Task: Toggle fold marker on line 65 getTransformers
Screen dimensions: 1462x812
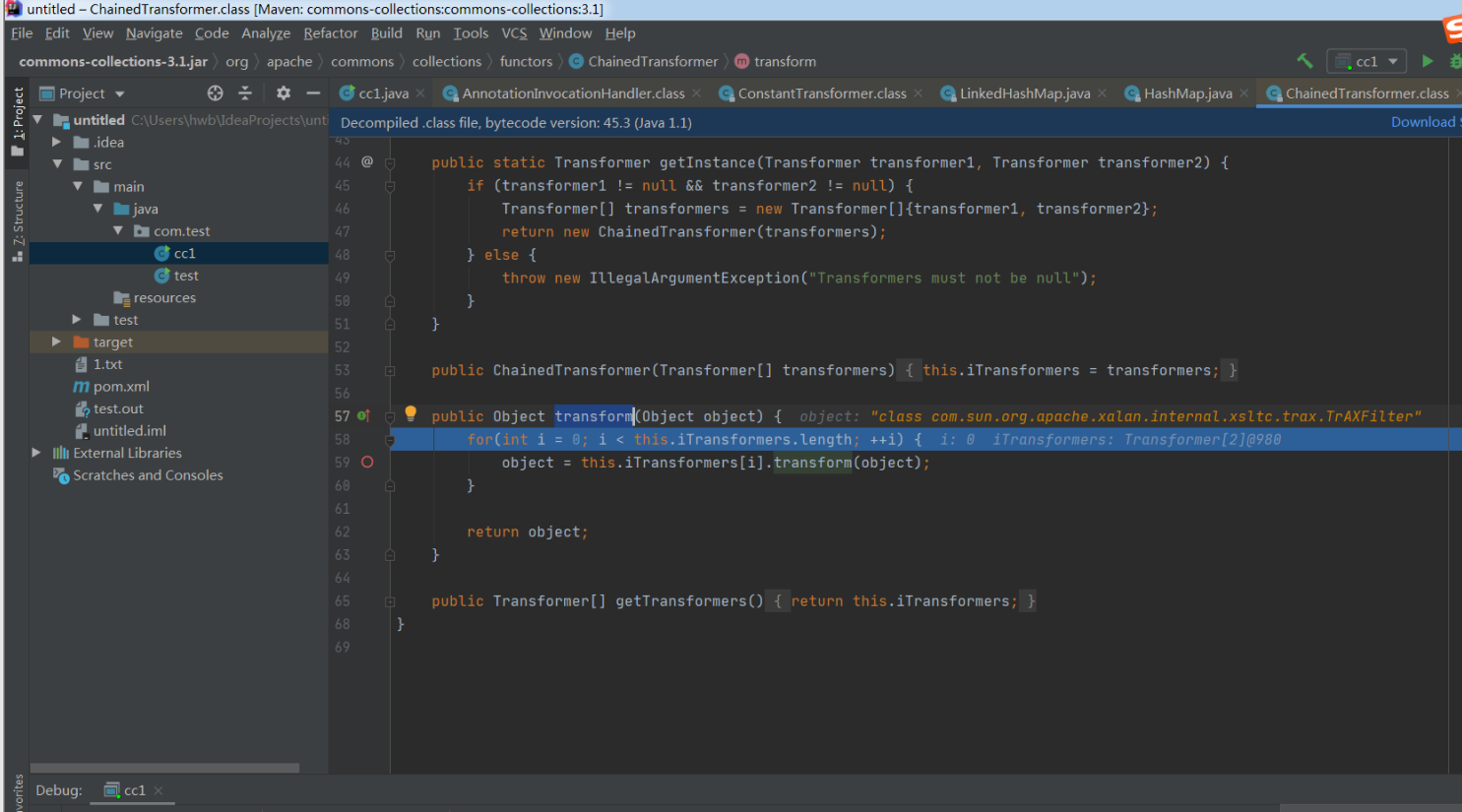Action: 390,600
